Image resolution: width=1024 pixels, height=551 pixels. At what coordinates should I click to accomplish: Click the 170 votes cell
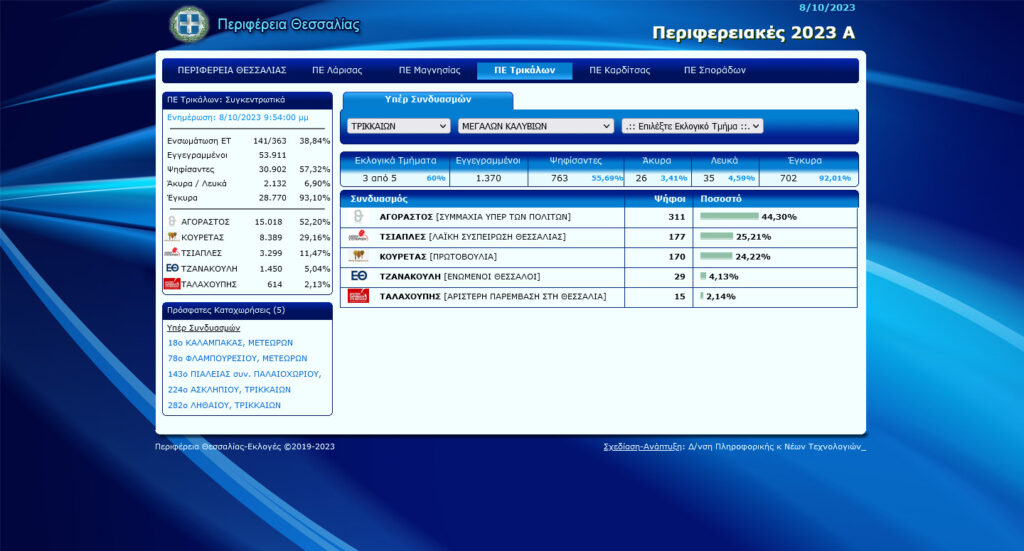[677, 257]
